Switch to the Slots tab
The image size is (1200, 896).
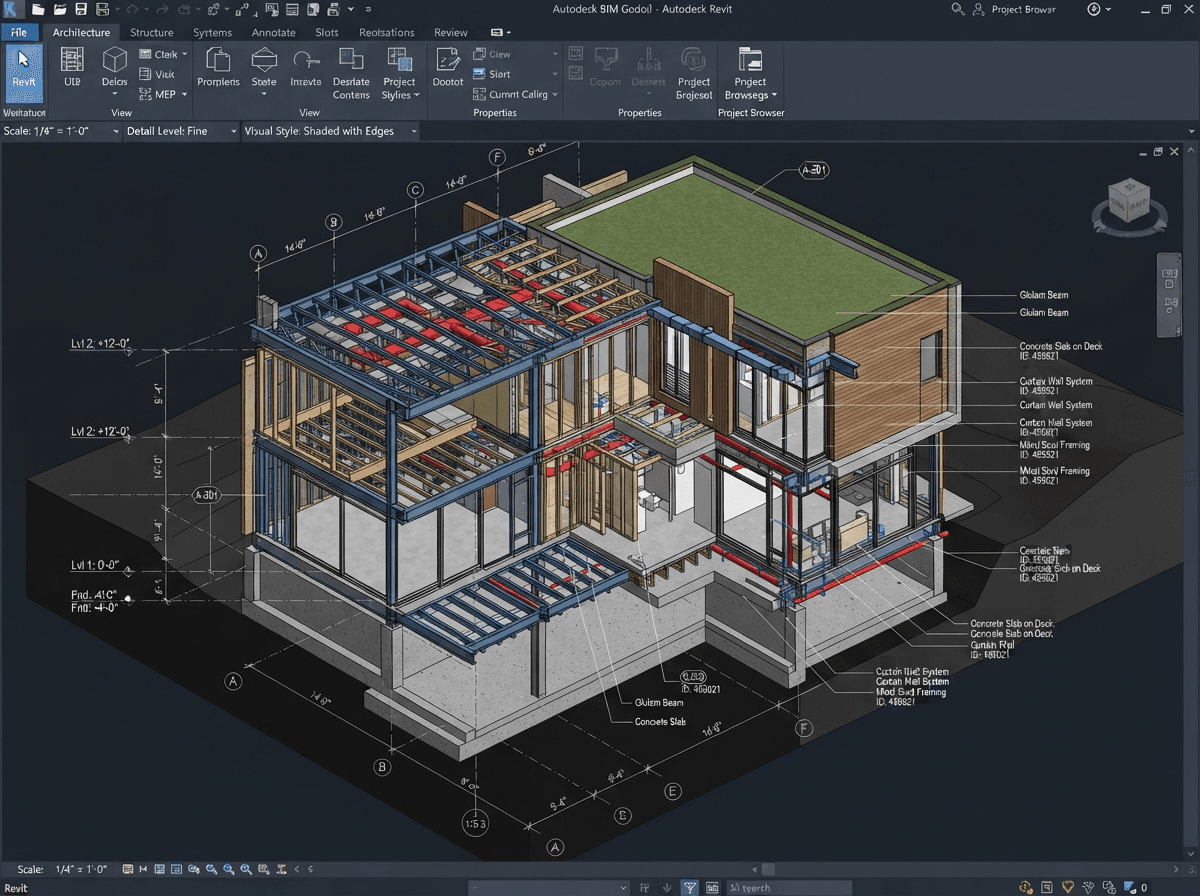coord(327,32)
